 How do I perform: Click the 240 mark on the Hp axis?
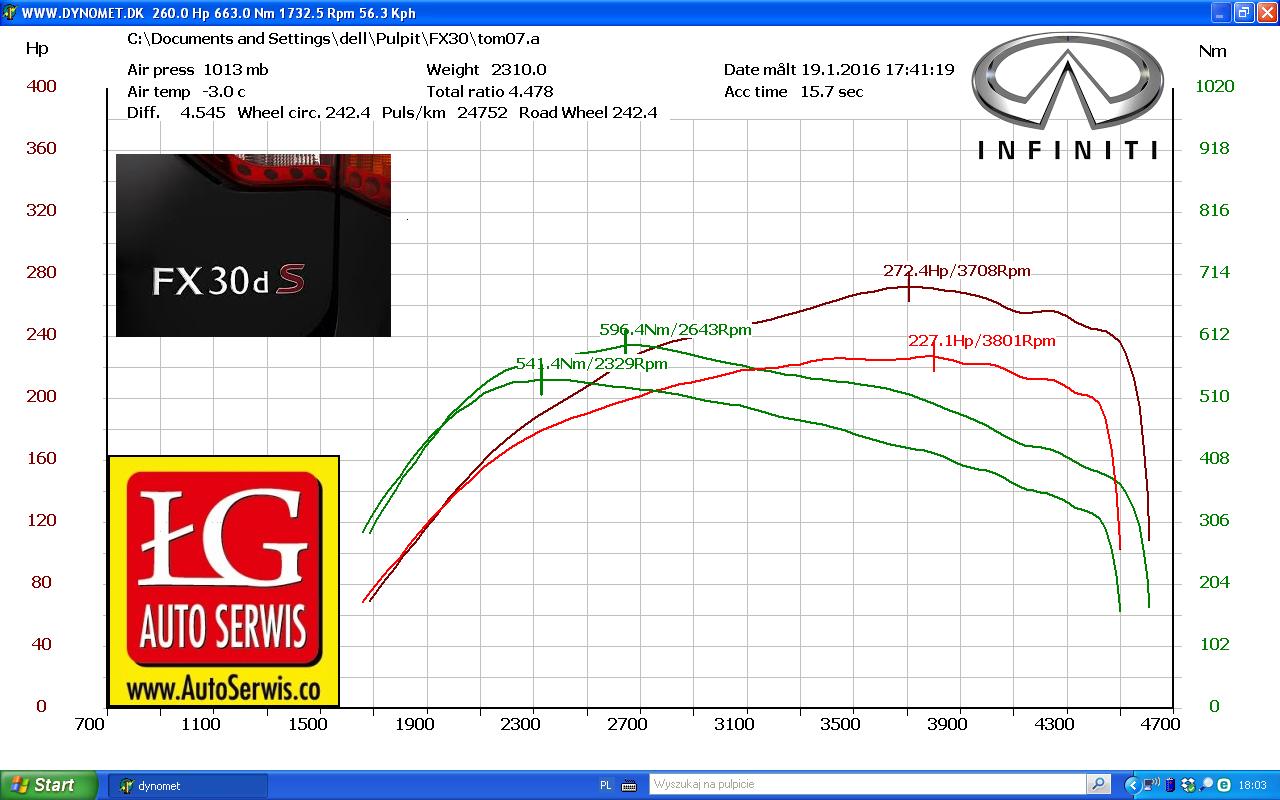(x=42, y=334)
